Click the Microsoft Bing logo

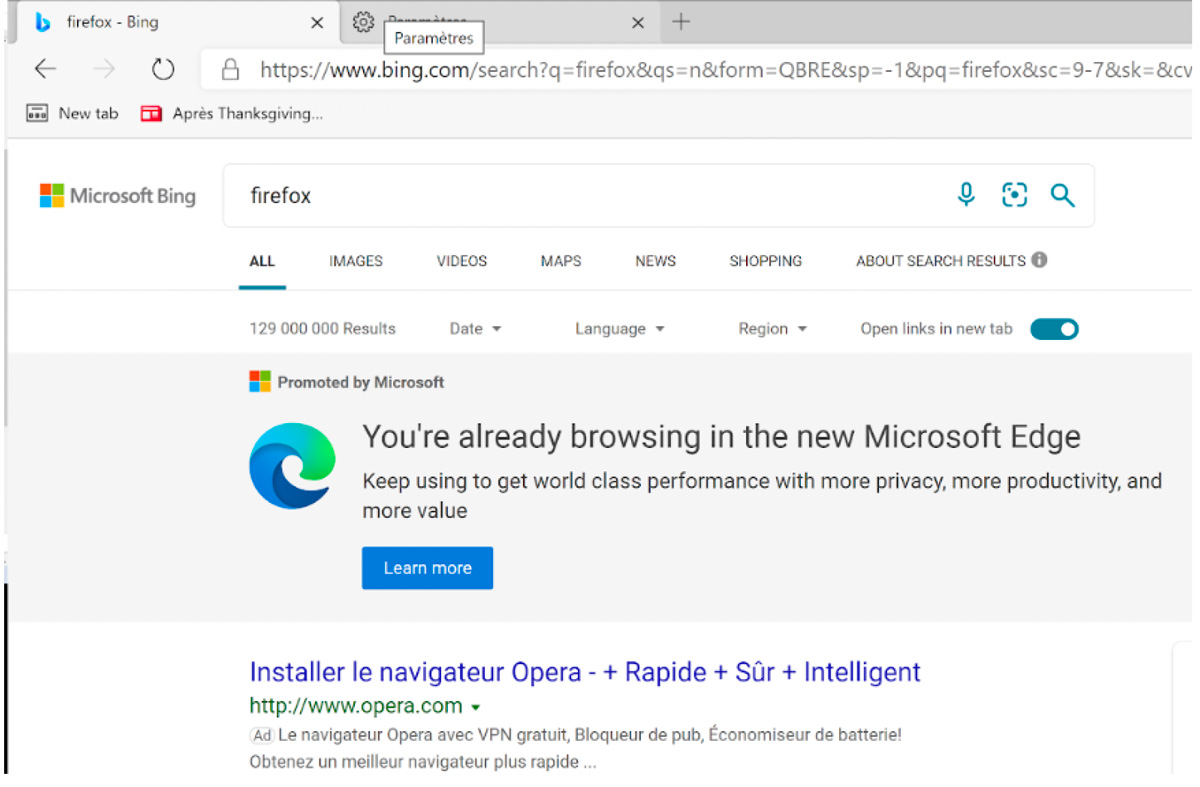(117, 196)
